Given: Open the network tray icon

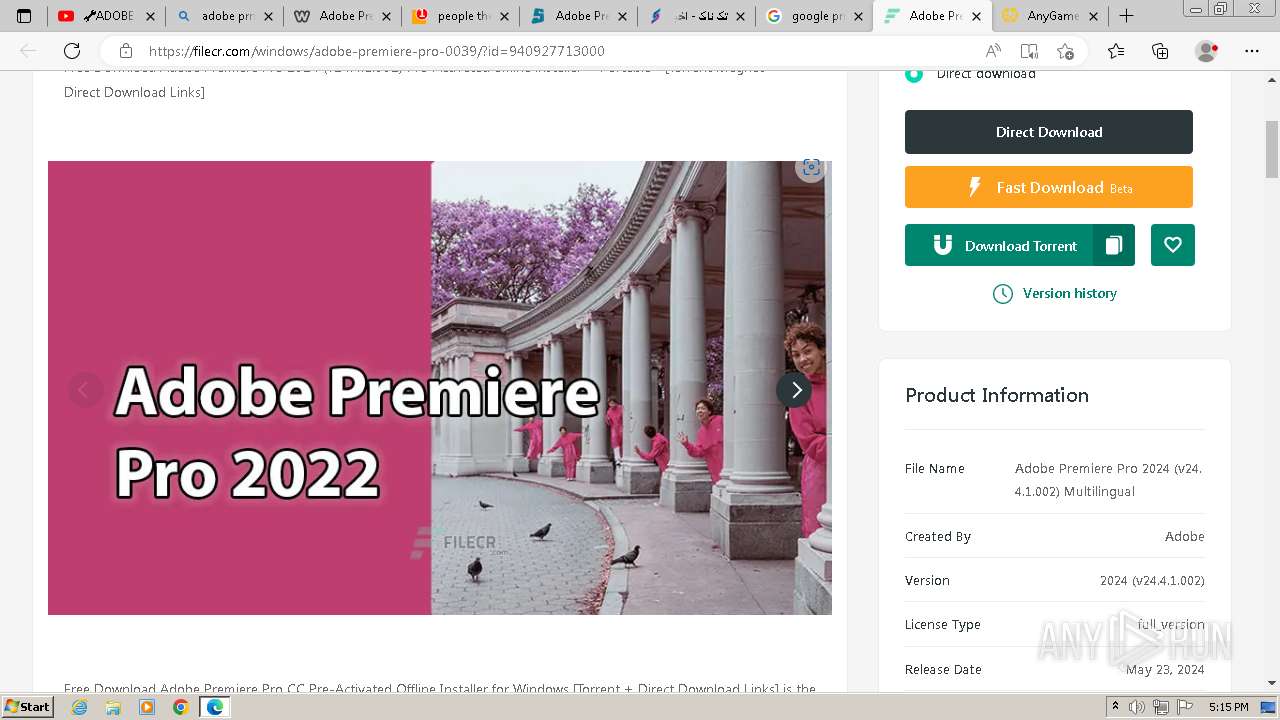Looking at the screenshot, I should (1161, 707).
